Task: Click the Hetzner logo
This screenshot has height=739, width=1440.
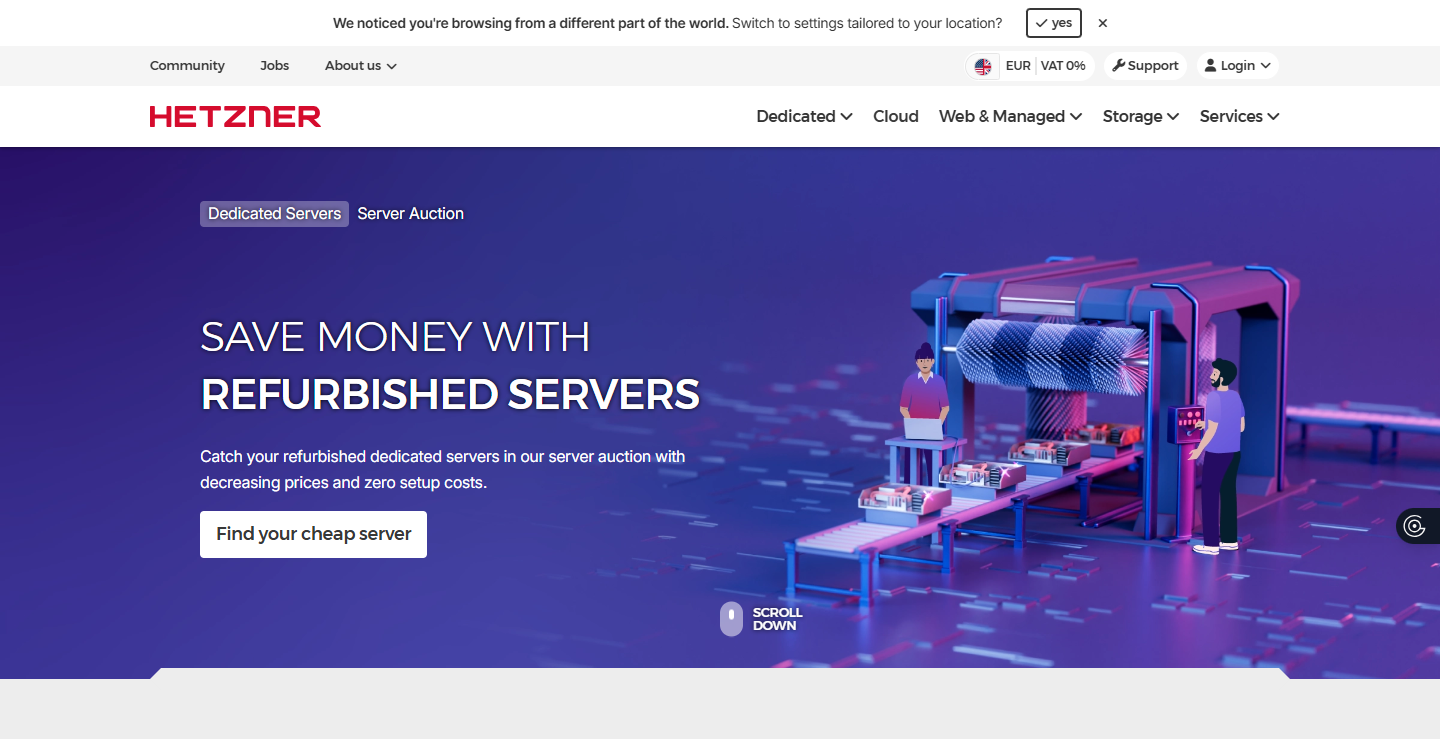Action: pos(235,116)
